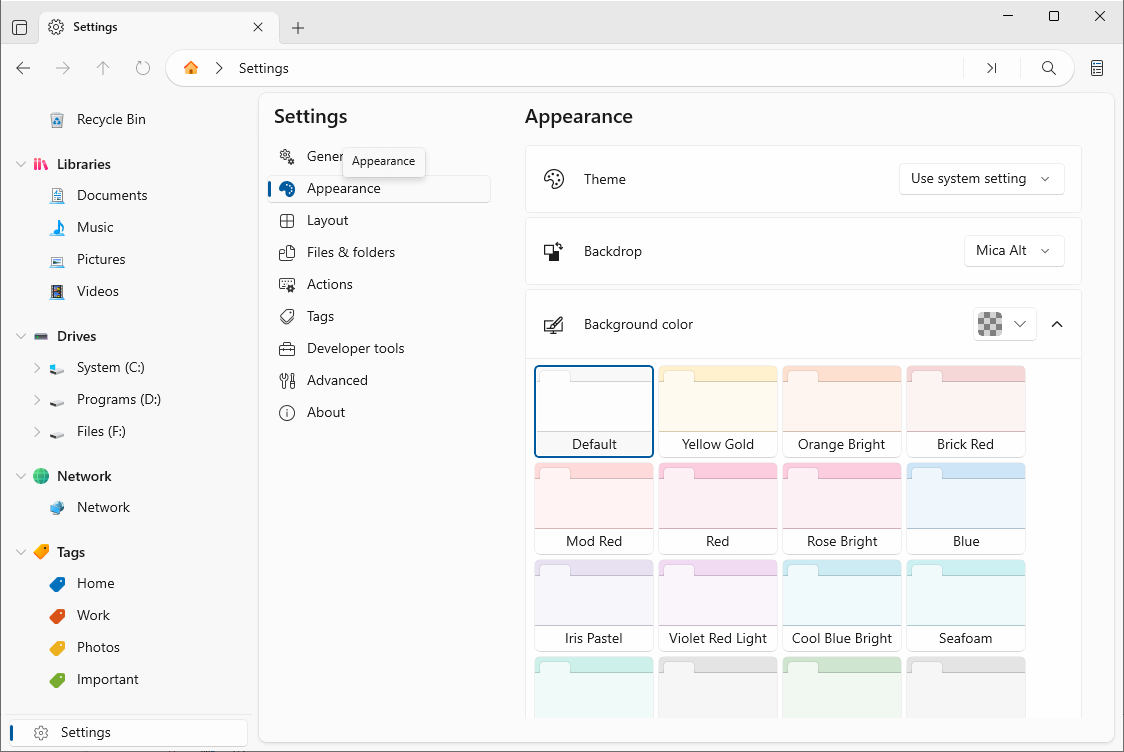The height and width of the screenshot is (752, 1124).
Task: Click the omnibar toggle arrow icon
Action: (991, 68)
